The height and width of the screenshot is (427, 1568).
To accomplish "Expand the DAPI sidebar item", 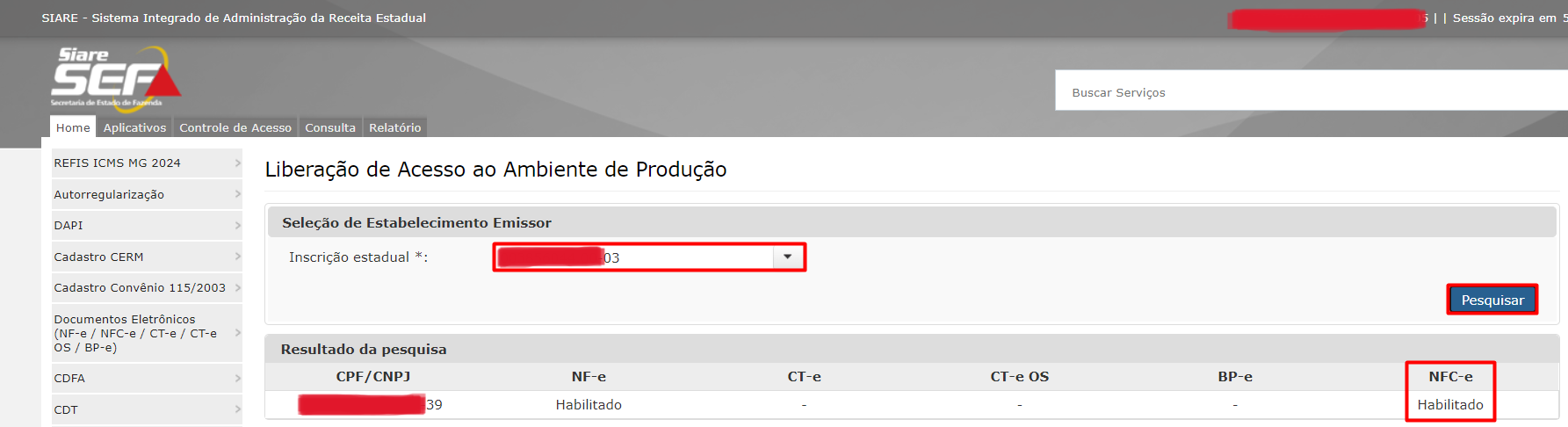I will pyautogui.click(x=146, y=225).
